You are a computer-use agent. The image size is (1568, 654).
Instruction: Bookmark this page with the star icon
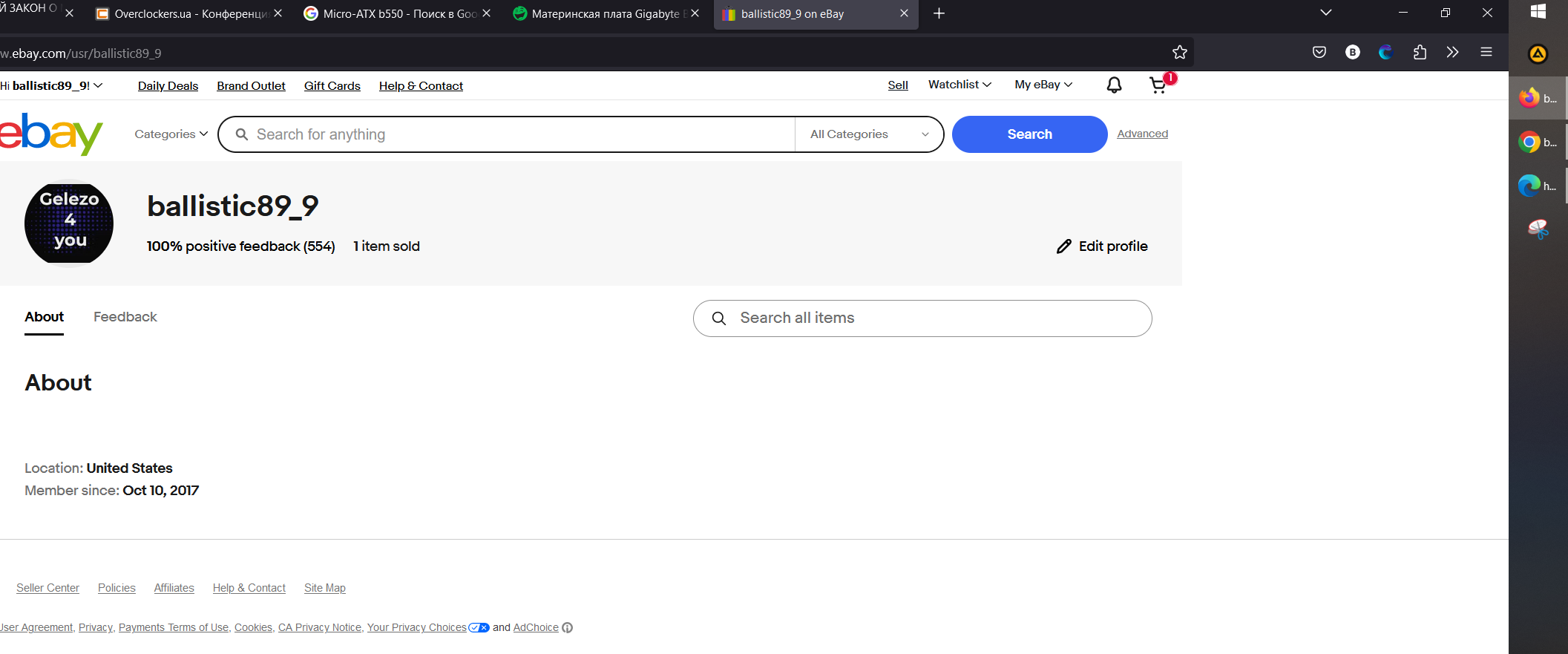1180,52
